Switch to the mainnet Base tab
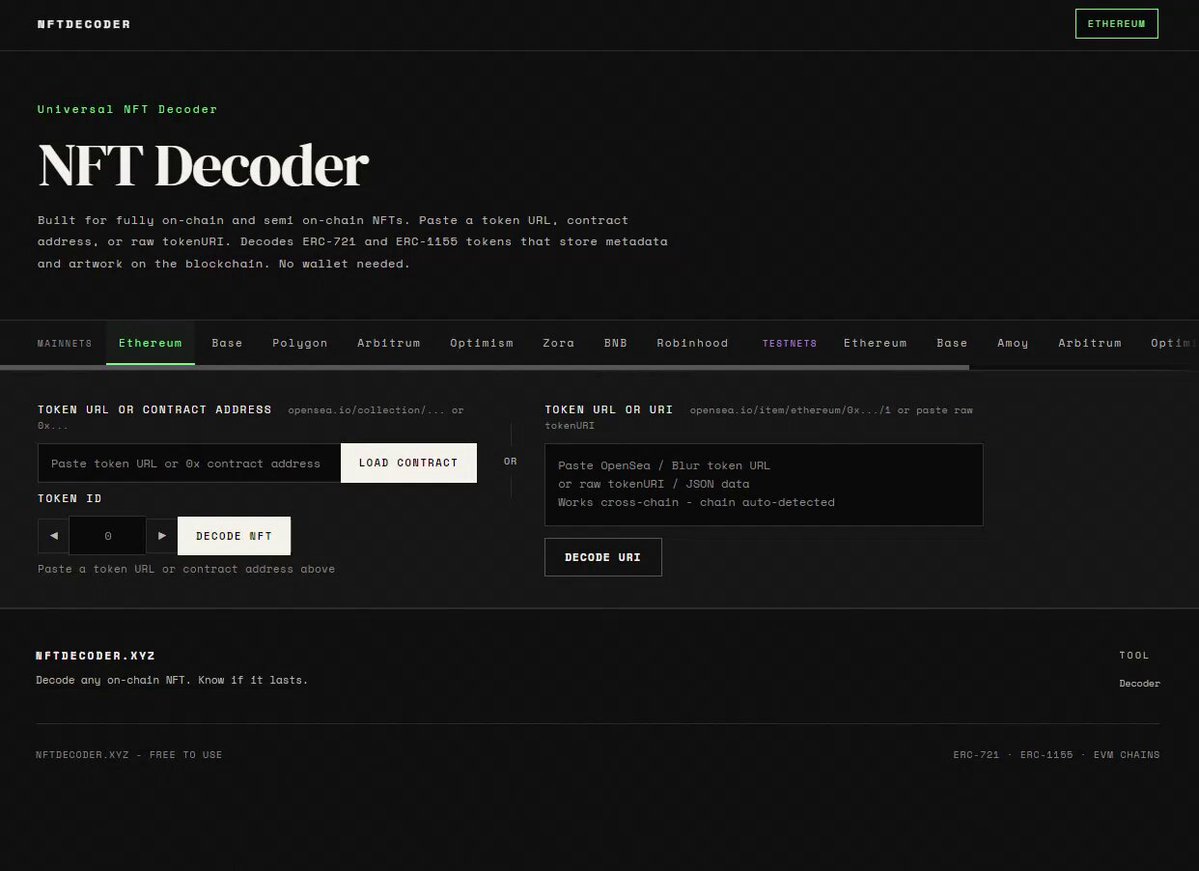 [227, 343]
